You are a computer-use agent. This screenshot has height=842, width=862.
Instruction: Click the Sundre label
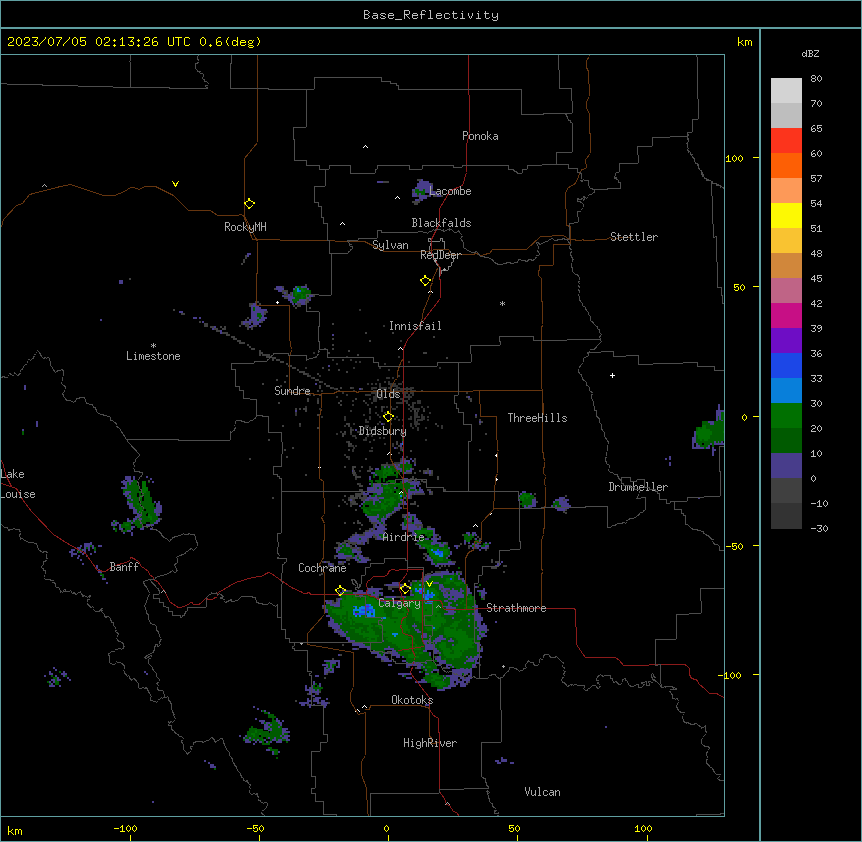(292, 391)
